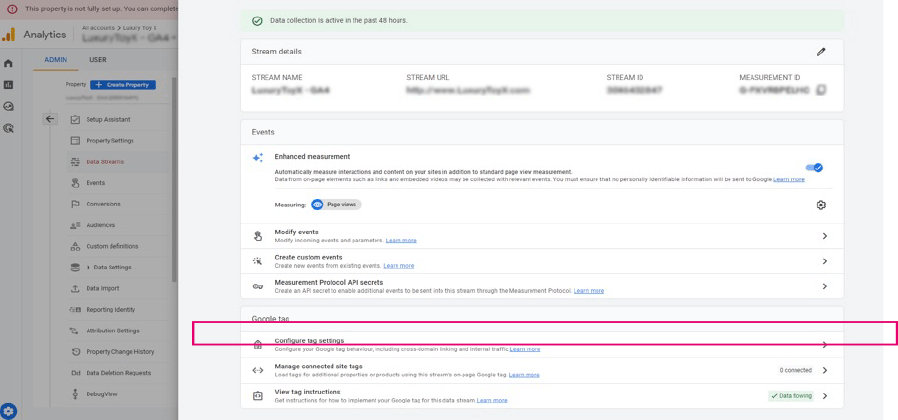The width and height of the screenshot is (898, 420).
Task: Open the Advertising icon in left rail
Action: click(8, 128)
